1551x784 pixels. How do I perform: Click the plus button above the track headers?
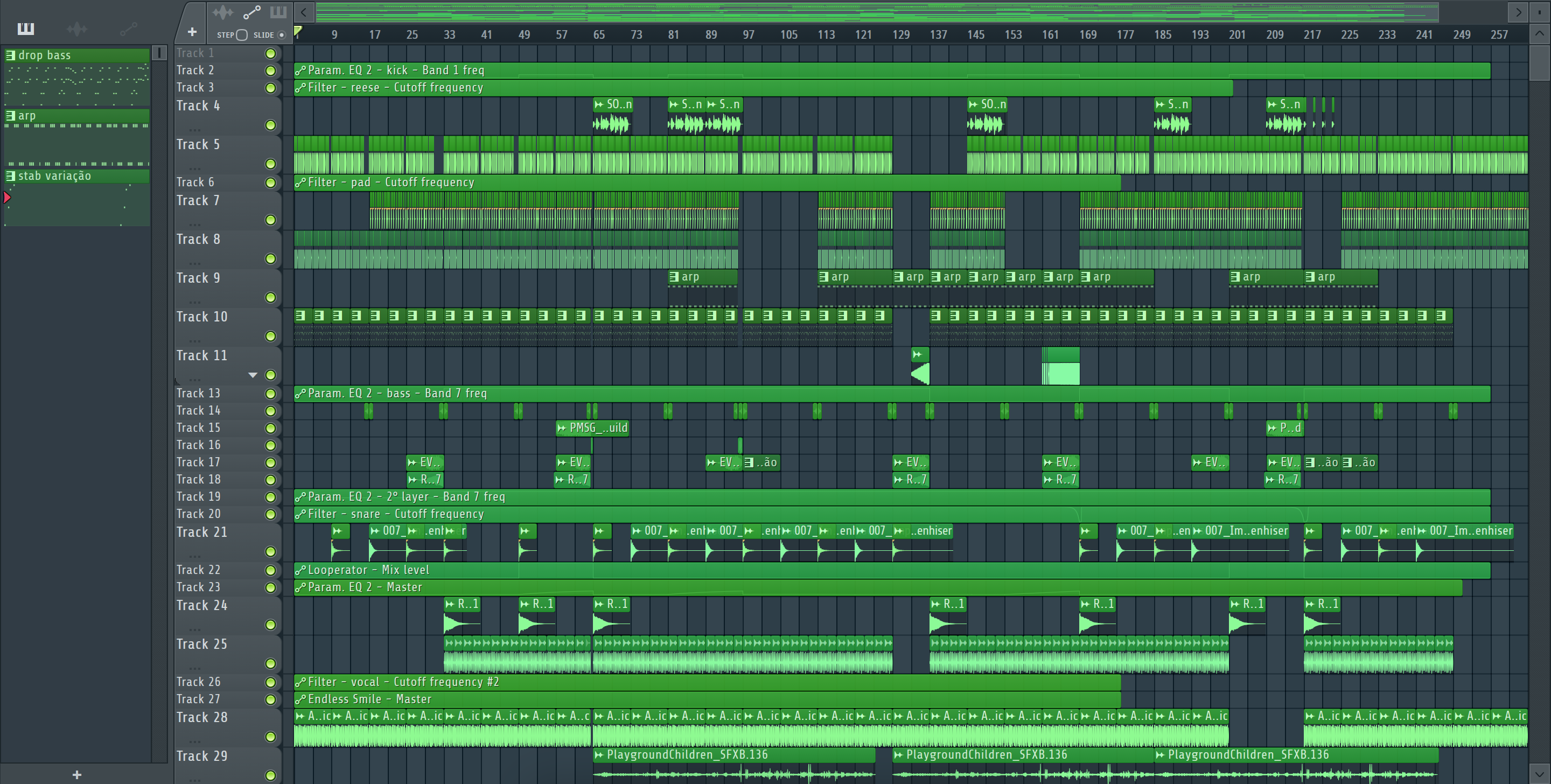click(192, 32)
